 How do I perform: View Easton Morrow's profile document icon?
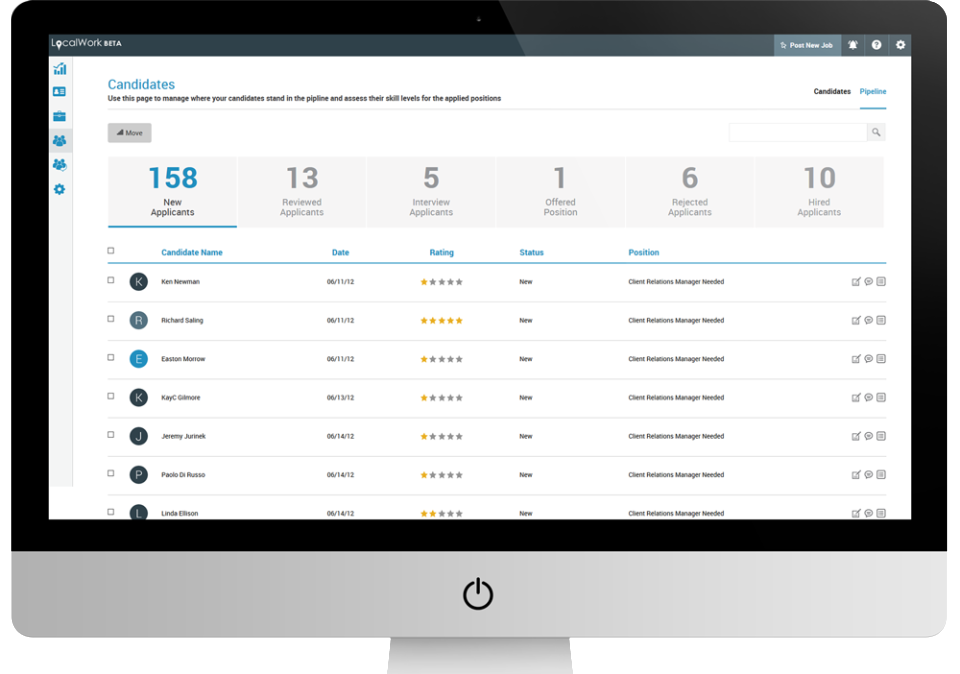coord(880,359)
